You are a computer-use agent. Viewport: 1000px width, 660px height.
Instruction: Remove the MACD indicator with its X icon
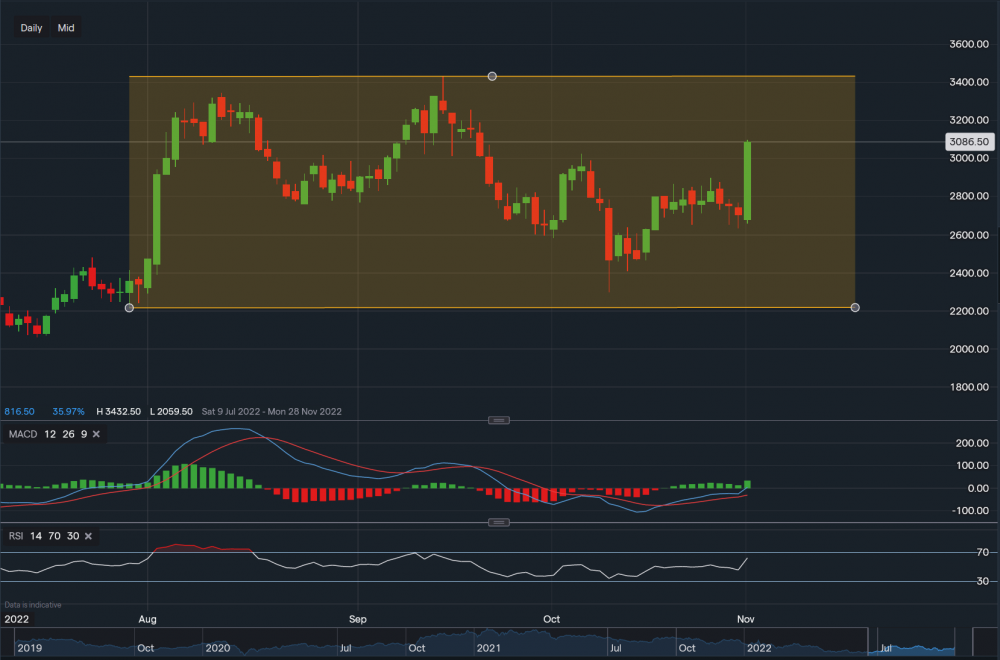98,434
